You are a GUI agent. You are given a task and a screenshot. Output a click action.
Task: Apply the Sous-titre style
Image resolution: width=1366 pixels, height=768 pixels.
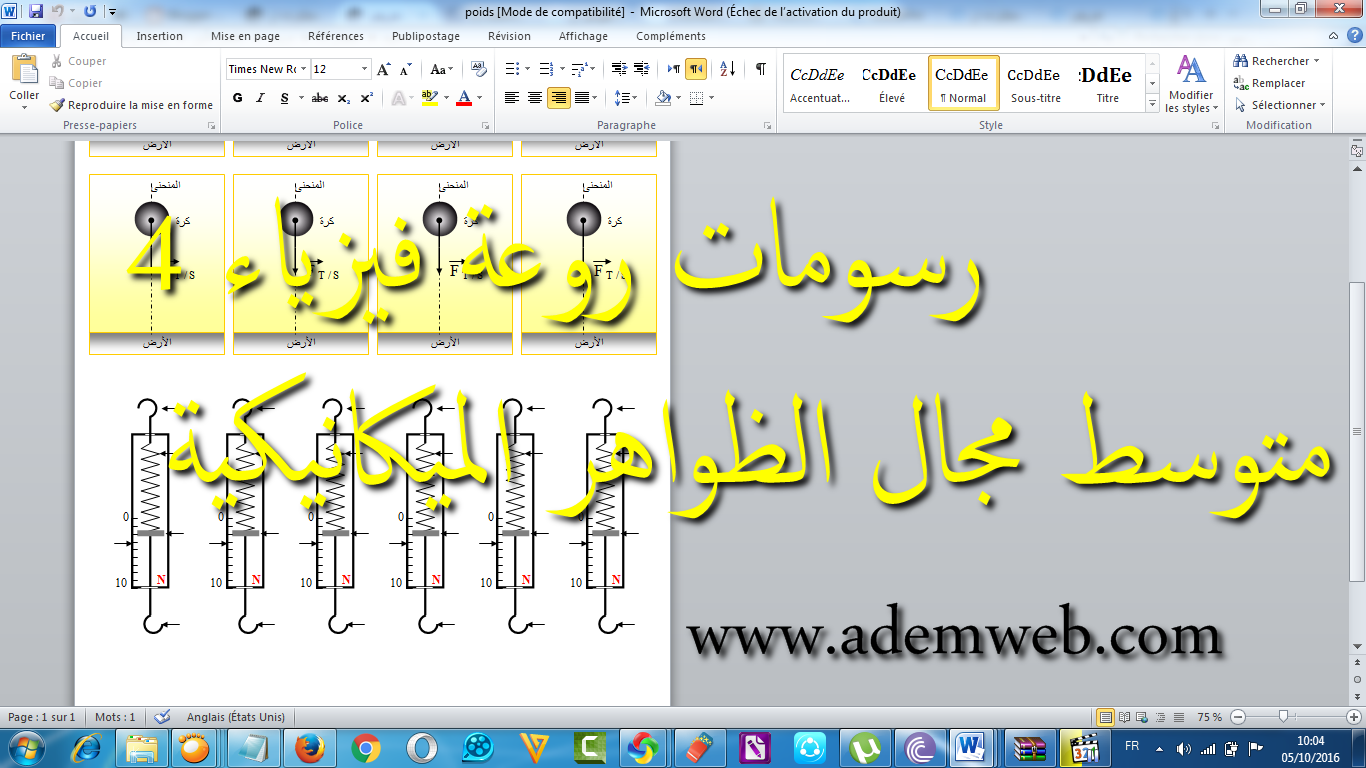coord(1036,83)
